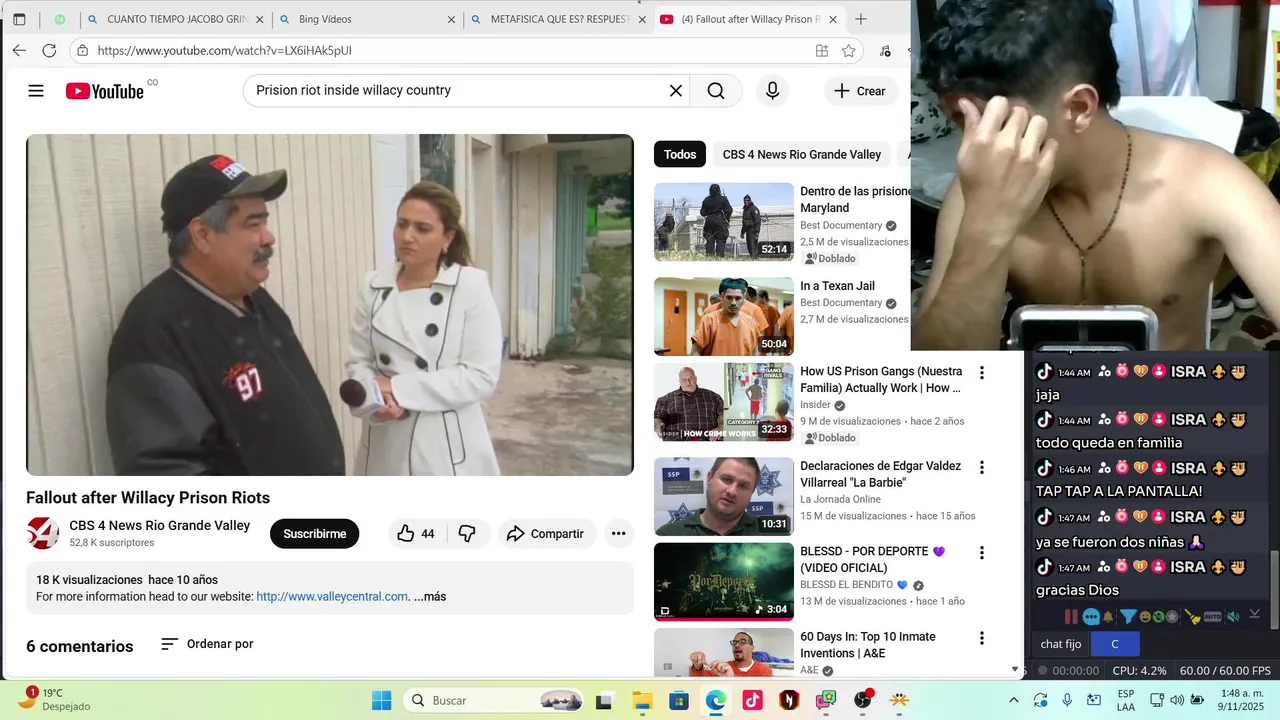Show hidden system tray icons
This screenshot has height=720, width=1280.
click(1013, 701)
